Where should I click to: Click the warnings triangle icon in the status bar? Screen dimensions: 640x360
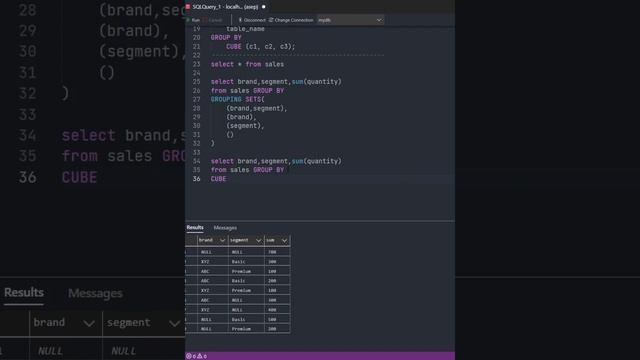pos(200,356)
